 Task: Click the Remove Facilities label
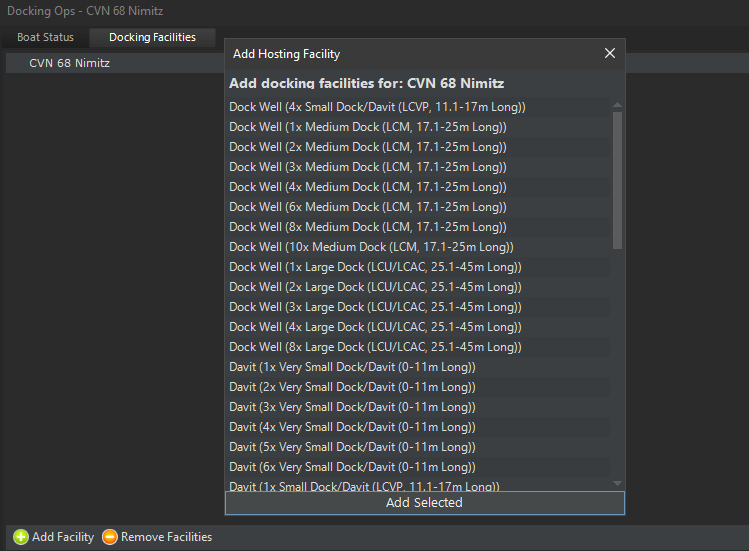point(166,537)
